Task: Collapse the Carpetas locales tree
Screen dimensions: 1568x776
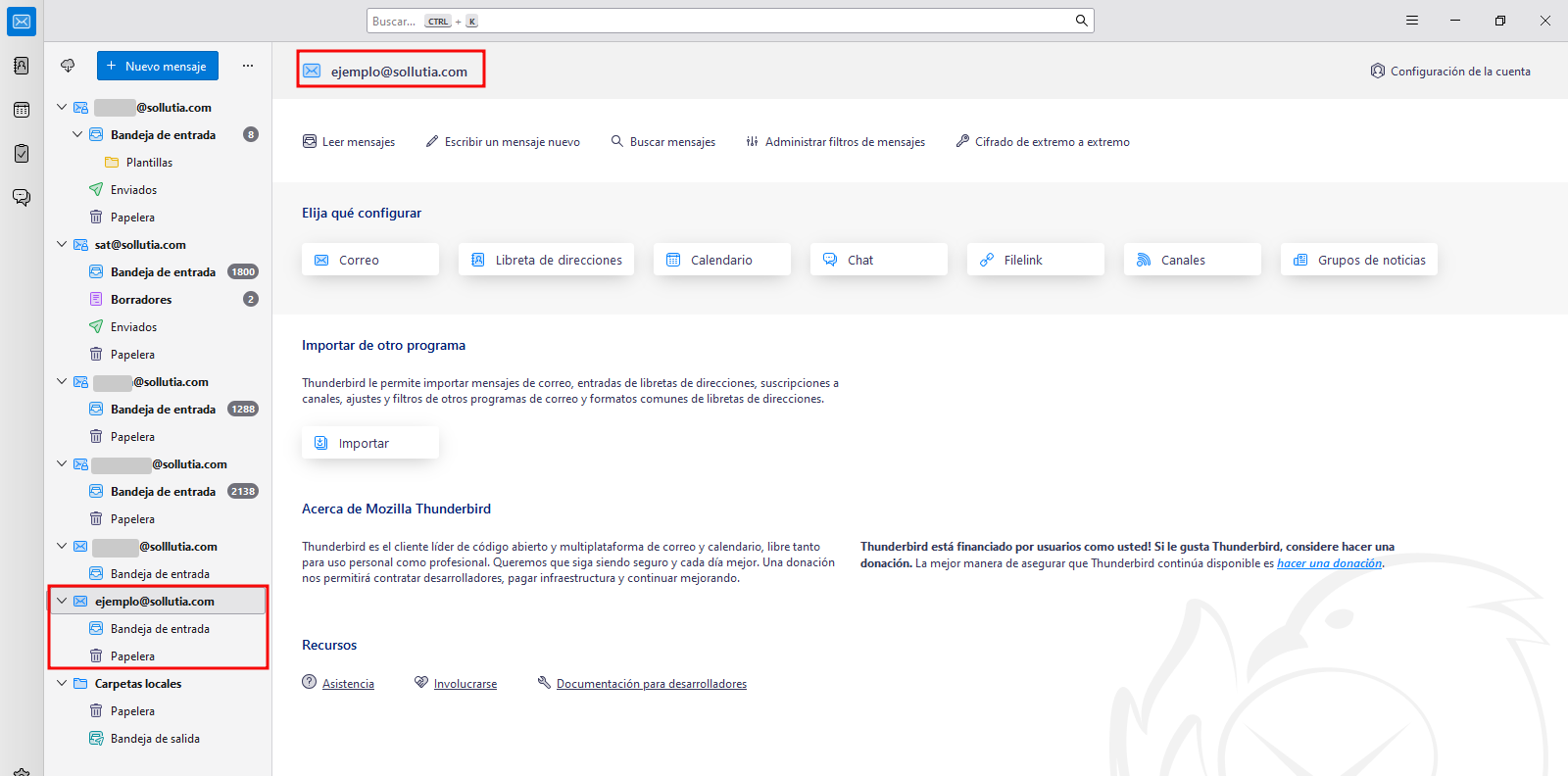Action: (62, 684)
